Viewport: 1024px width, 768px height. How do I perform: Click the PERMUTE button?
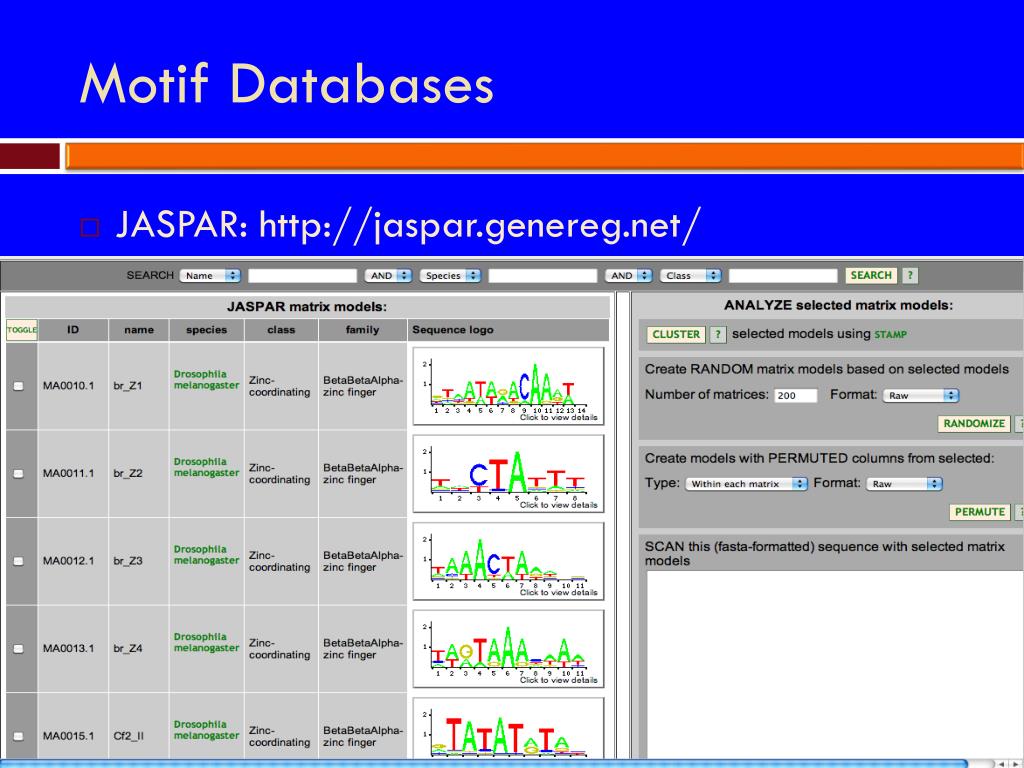tap(980, 512)
